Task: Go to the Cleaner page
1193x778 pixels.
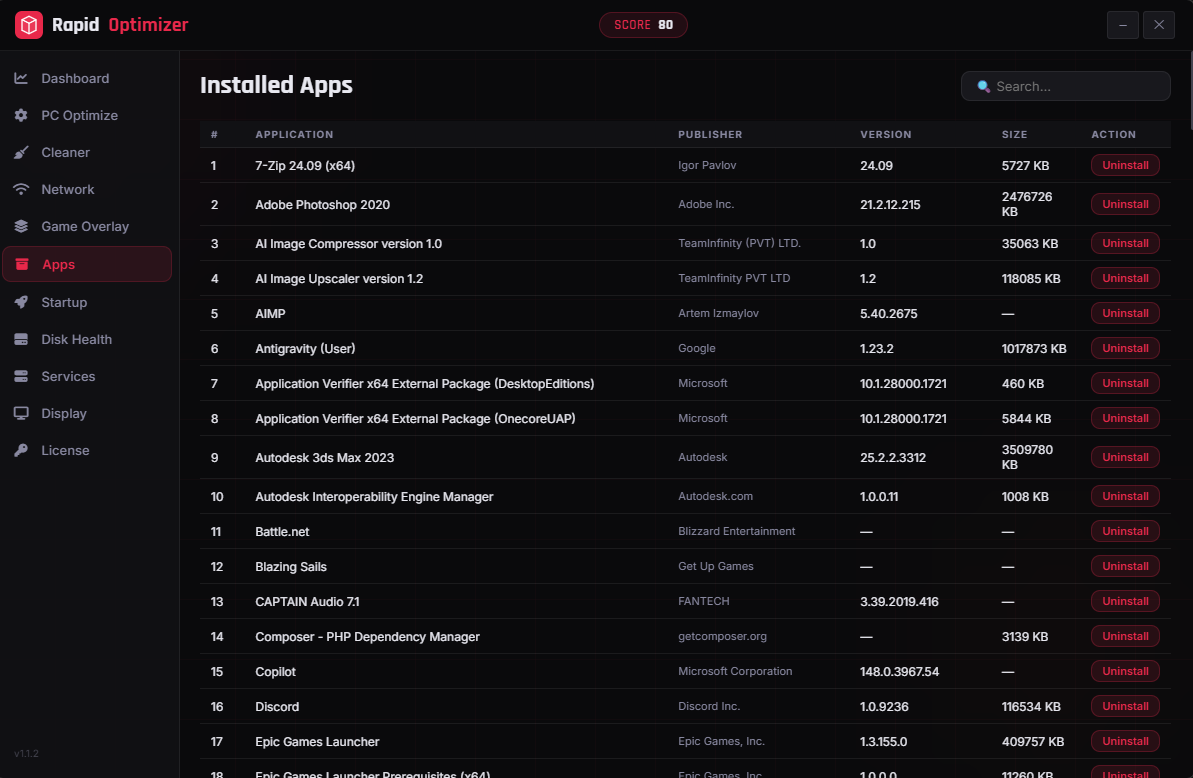Action: pyautogui.click(x=87, y=152)
